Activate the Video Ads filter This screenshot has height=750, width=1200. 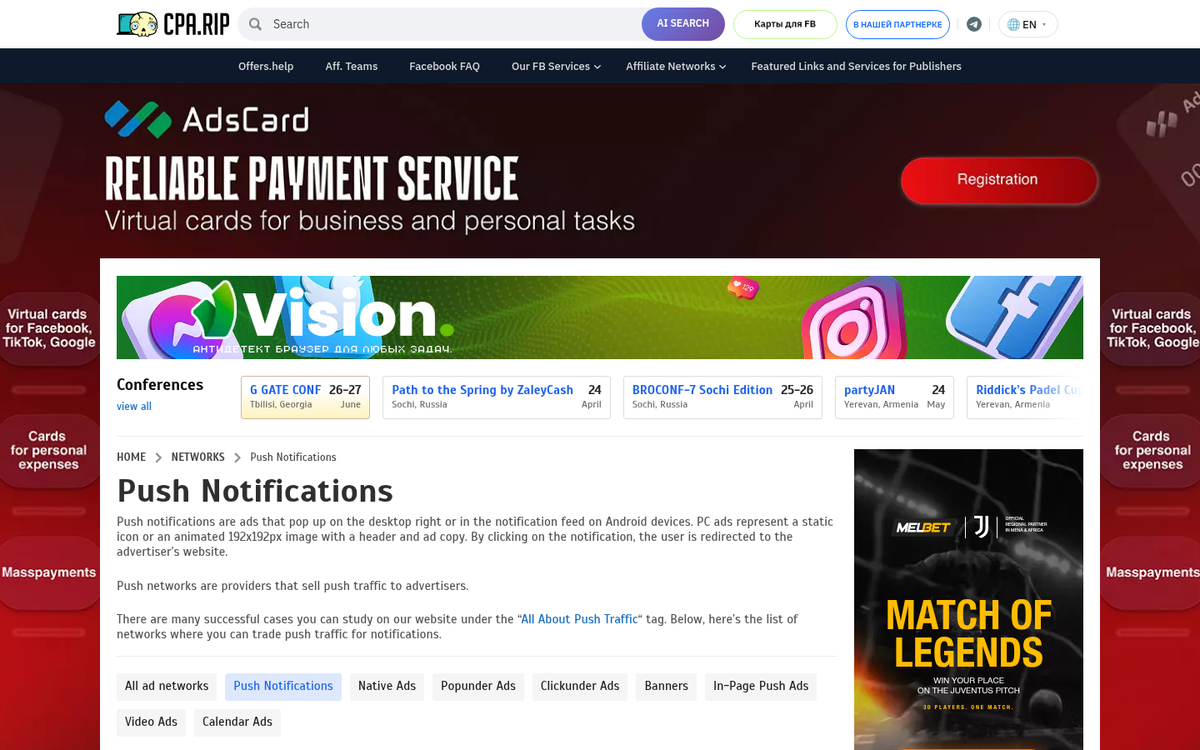pyautogui.click(x=151, y=722)
